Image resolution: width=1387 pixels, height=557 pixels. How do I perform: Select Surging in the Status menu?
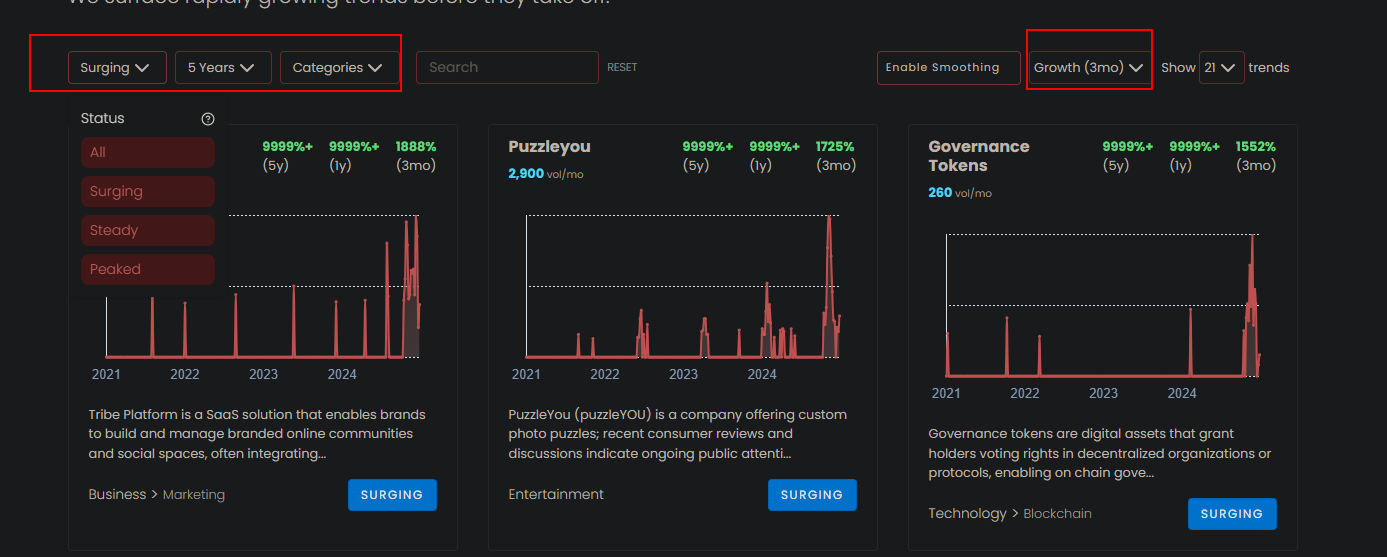148,192
